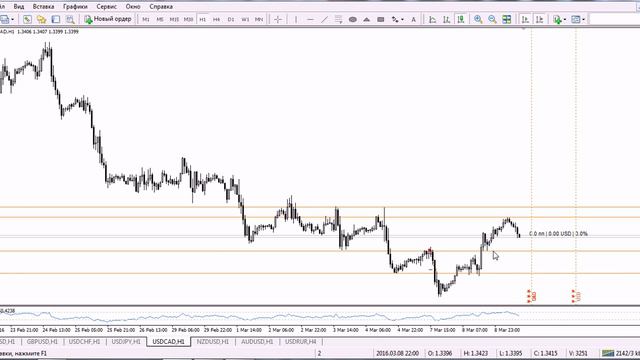Switch to the GBPUSD,H1 chart tab

click(x=42, y=342)
